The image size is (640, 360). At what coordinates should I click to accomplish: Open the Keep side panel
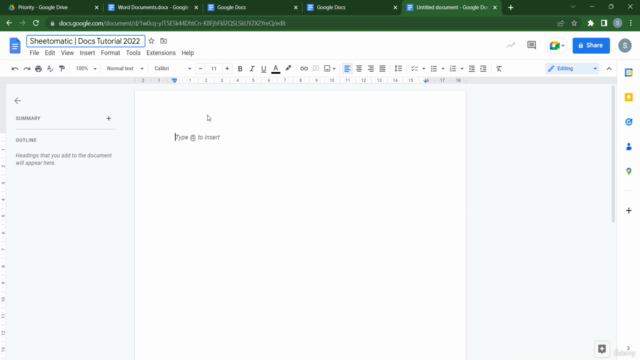(x=629, y=97)
